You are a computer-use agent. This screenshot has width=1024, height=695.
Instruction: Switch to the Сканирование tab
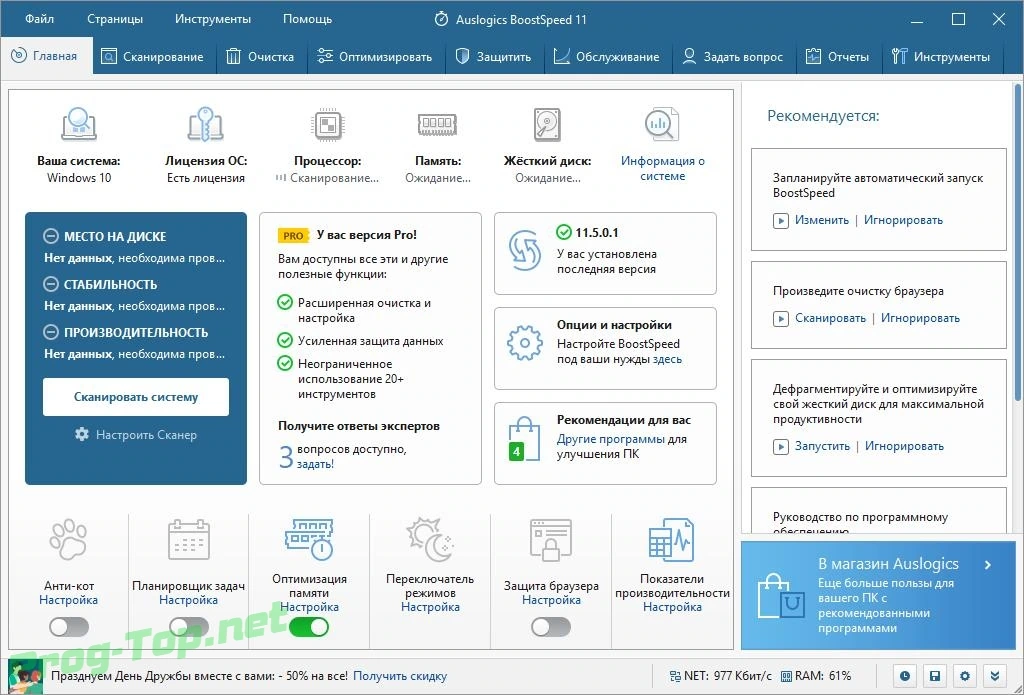[152, 57]
